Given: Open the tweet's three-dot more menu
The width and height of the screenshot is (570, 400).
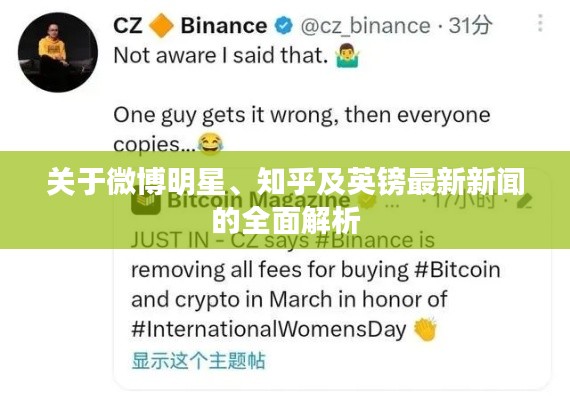Looking at the screenshot, I should point(540,23).
